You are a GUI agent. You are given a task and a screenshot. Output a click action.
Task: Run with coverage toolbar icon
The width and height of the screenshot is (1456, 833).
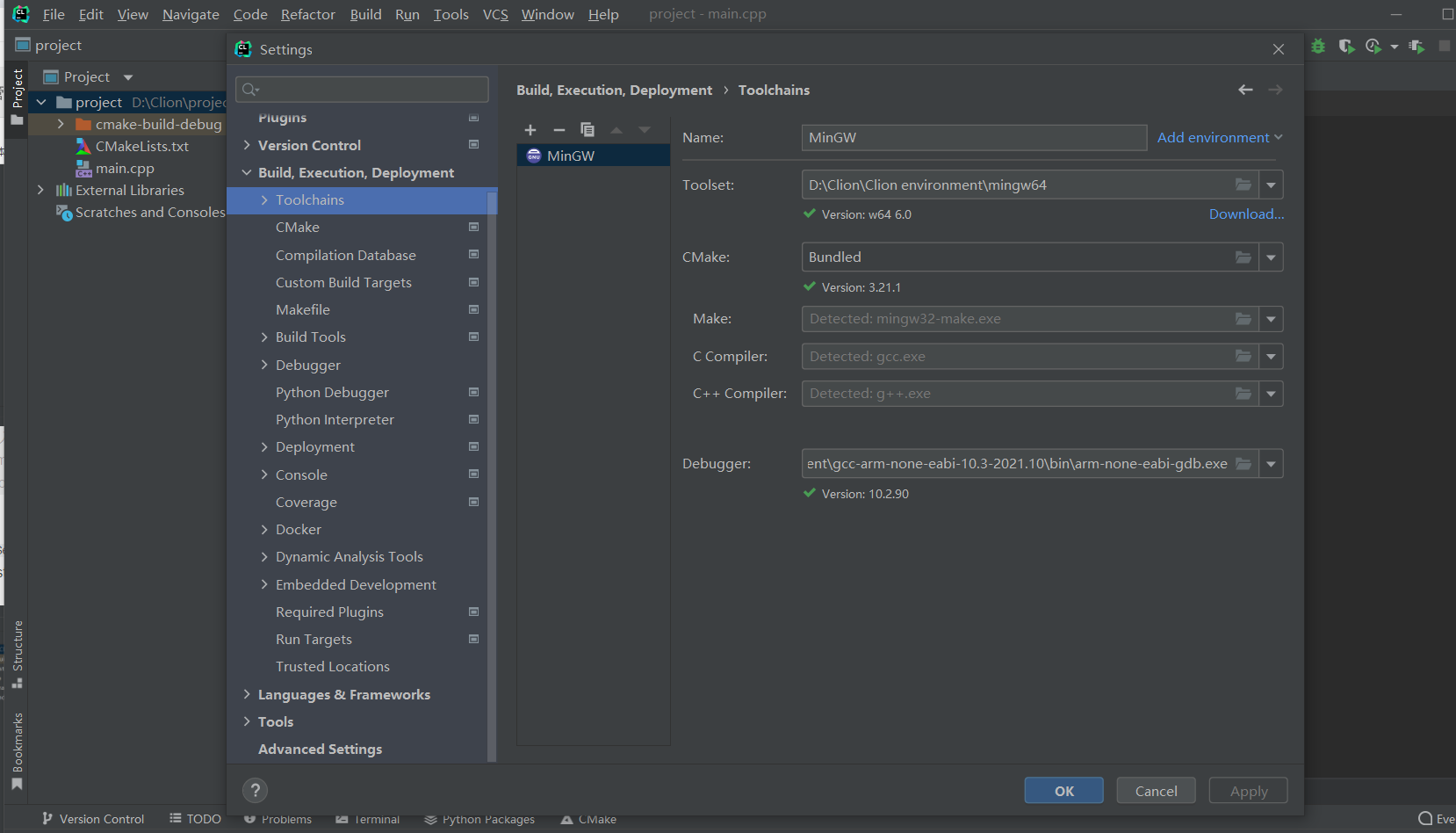pyautogui.click(x=1346, y=46)
